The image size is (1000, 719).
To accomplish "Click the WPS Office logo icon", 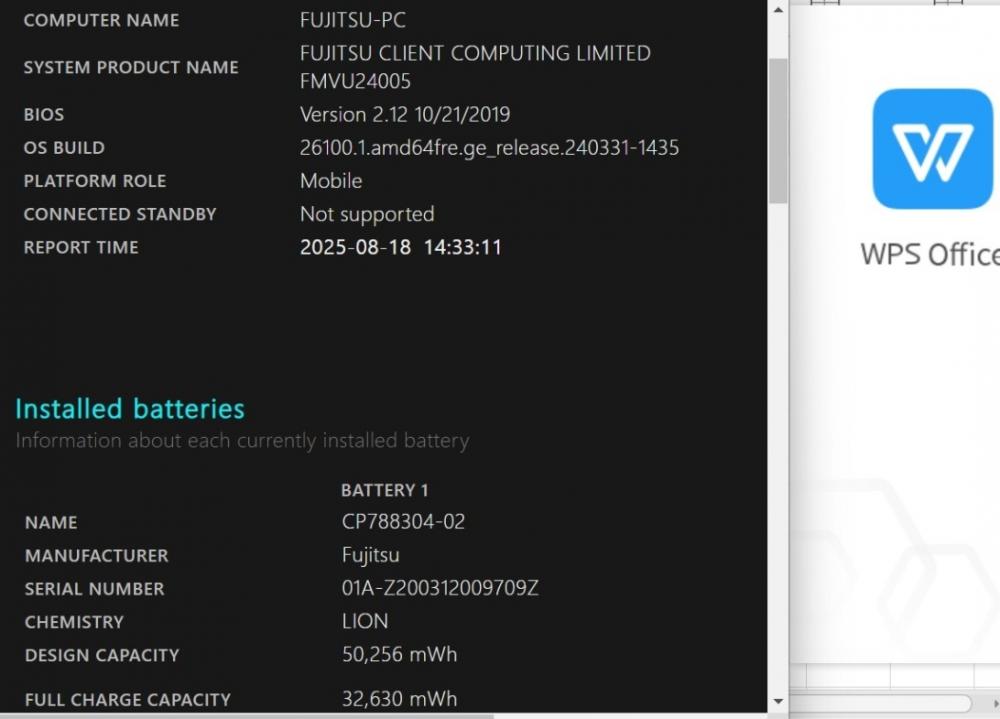I will click(932, 149).
